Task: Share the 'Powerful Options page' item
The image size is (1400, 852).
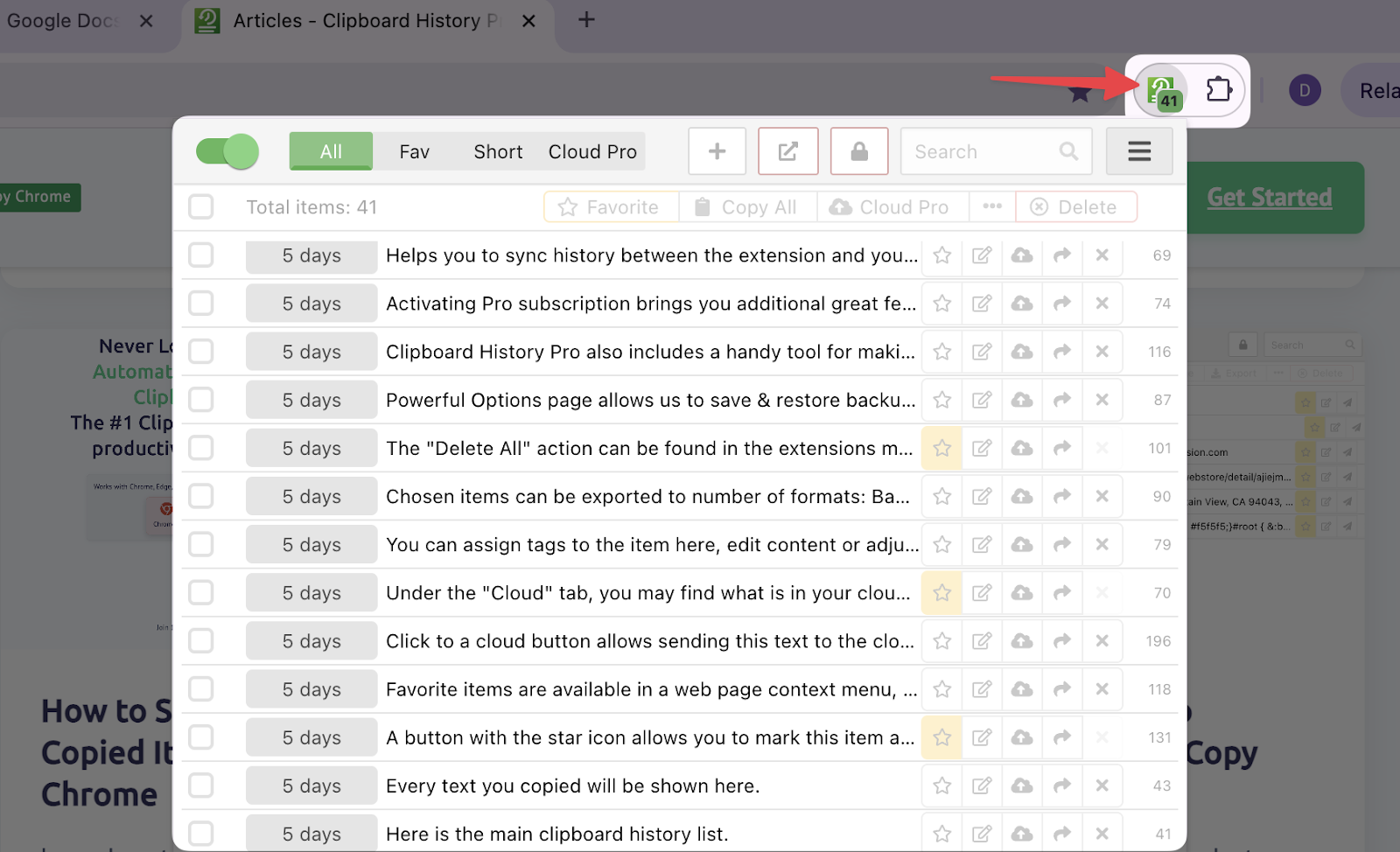Action: 1062,400
